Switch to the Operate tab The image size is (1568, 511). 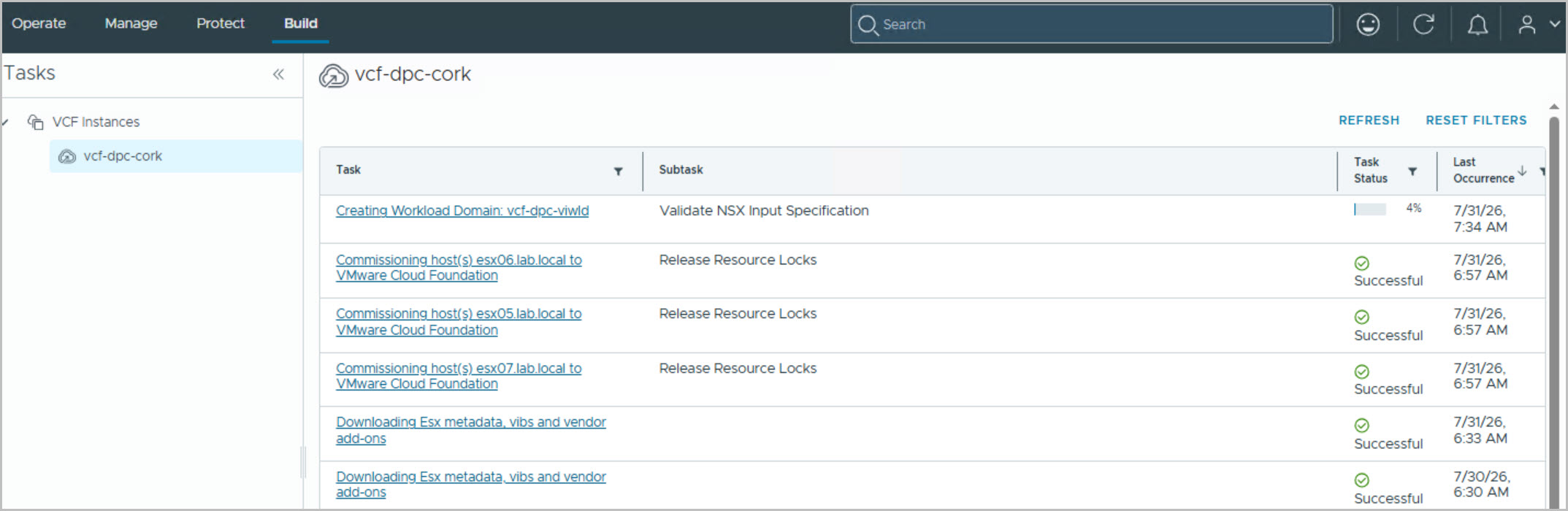[39, 23]
